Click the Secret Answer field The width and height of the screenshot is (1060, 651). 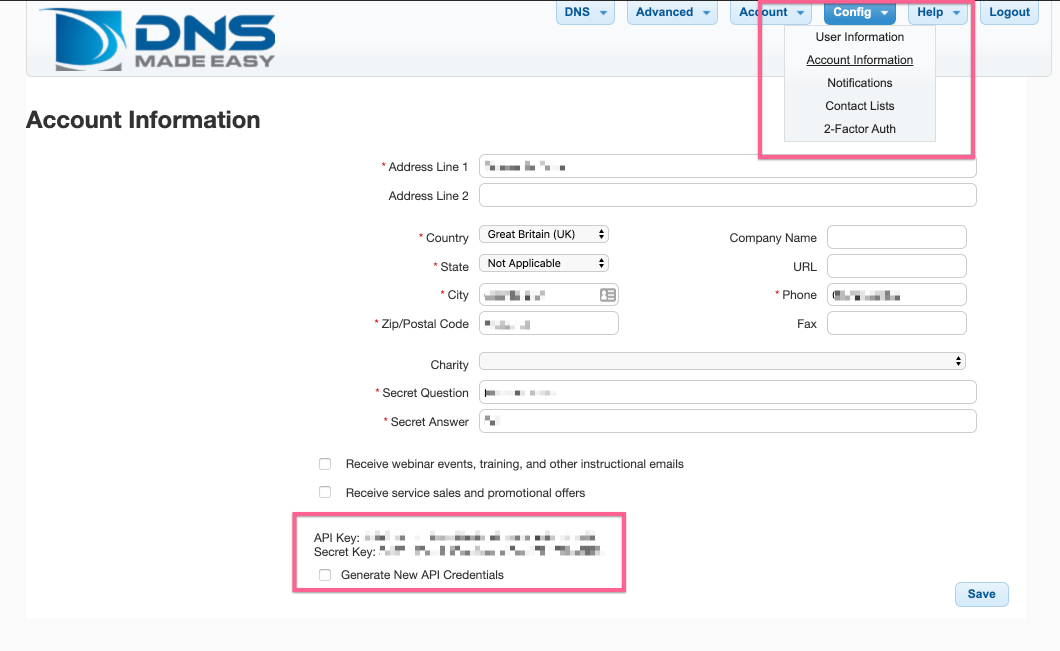[727, 421]
